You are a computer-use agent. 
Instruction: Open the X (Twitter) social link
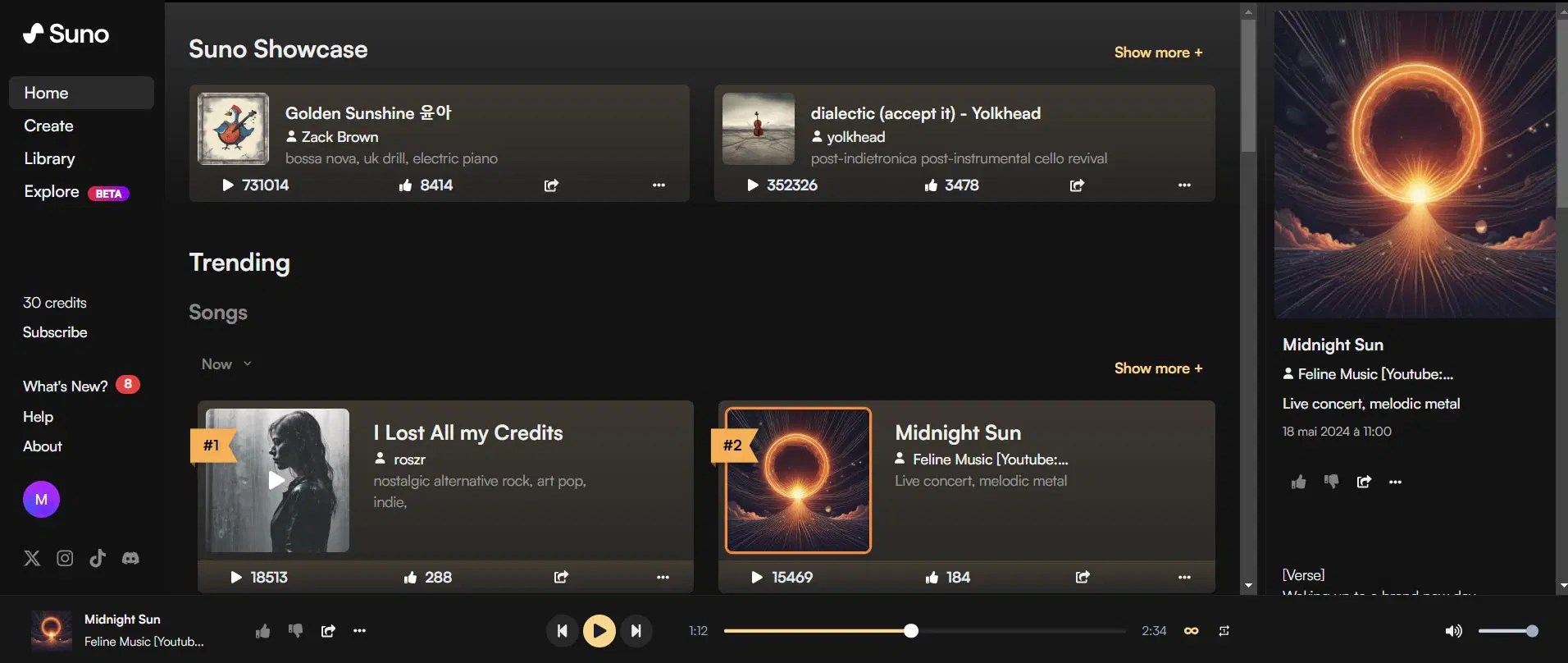32,559
